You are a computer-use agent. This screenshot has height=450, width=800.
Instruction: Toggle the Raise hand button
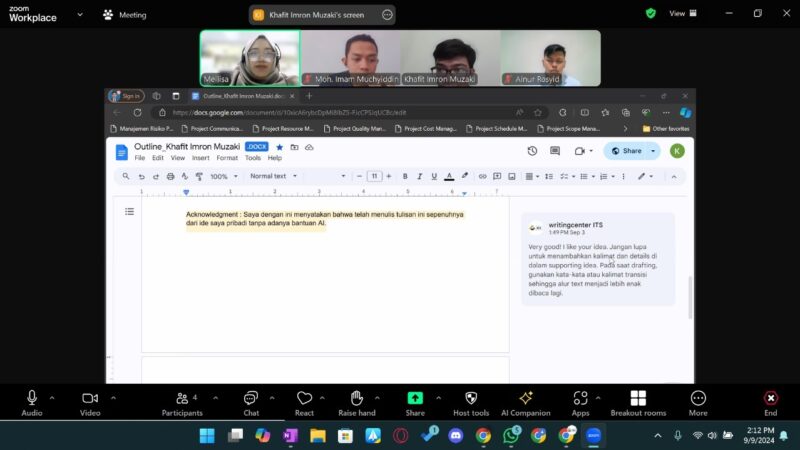click(x=356, y=398)
